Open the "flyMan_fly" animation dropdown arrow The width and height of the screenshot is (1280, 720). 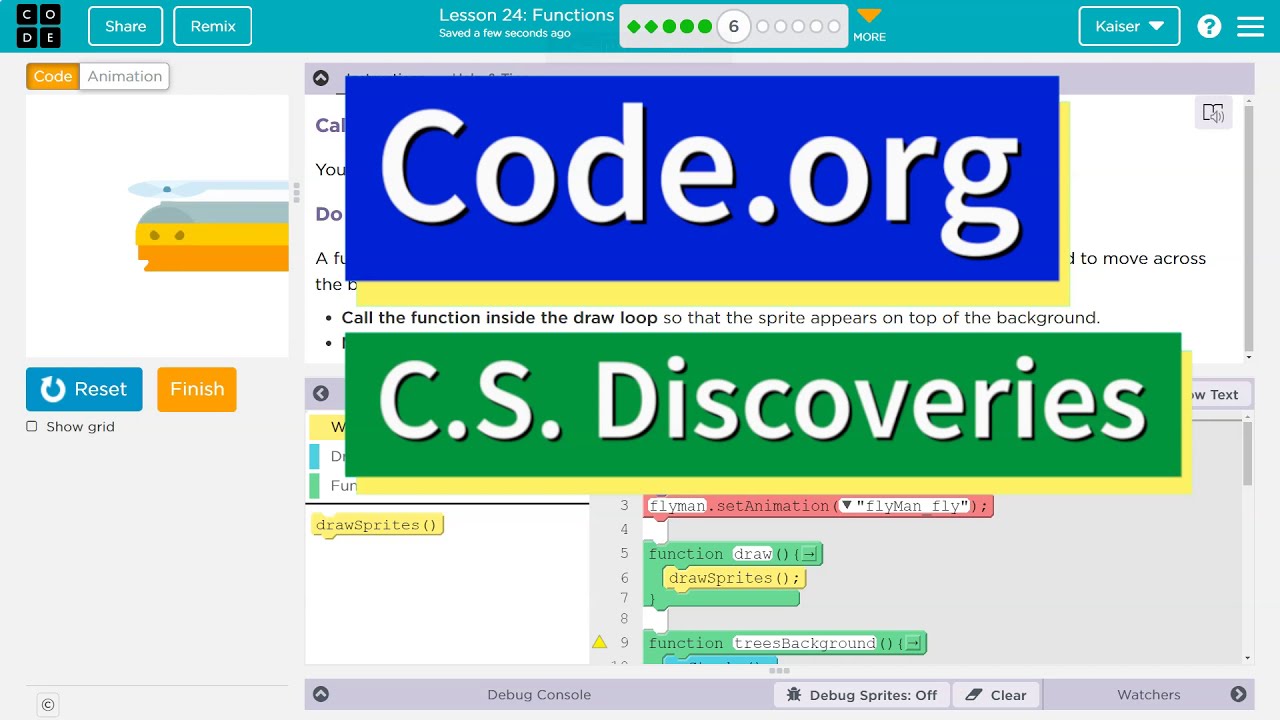(846, 505)
